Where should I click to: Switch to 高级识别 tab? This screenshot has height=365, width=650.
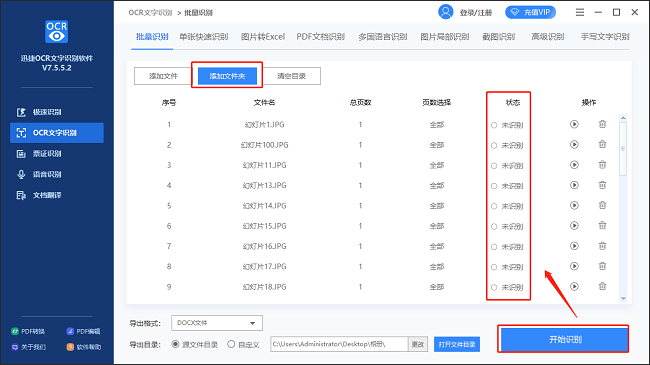click(x=548, y=37)
